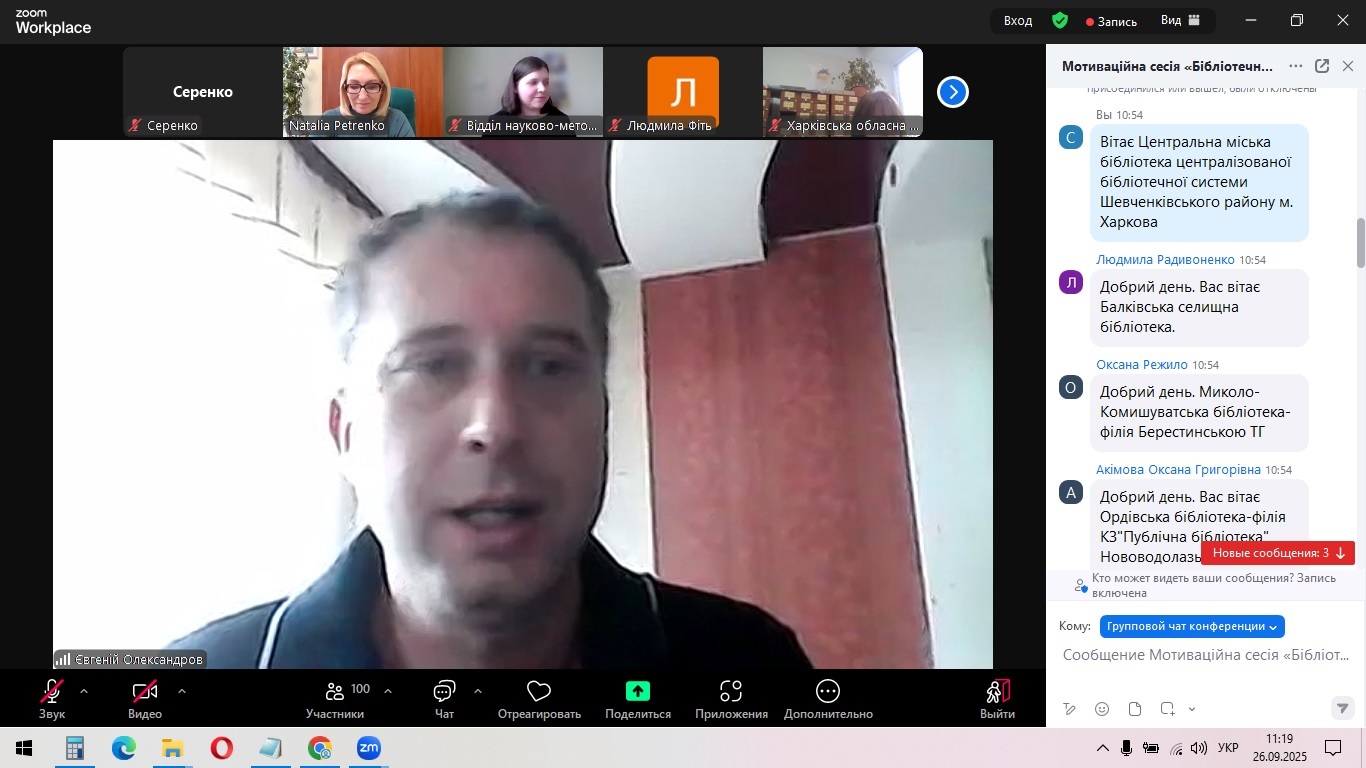
Task: Select the Natalia Petrenko video thumbnail
Action: point(363,92)
